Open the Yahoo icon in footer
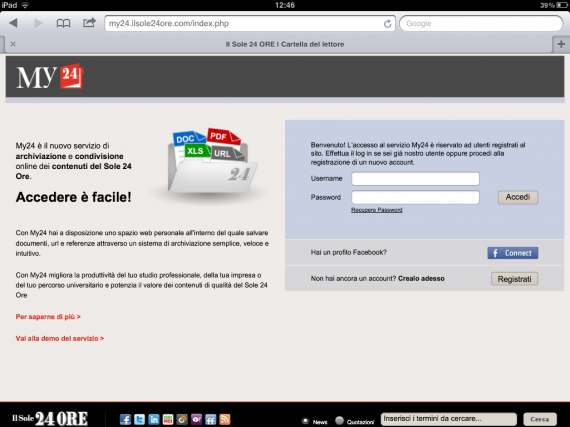This screenshot has width=570, height=427. tap(196, 419)
